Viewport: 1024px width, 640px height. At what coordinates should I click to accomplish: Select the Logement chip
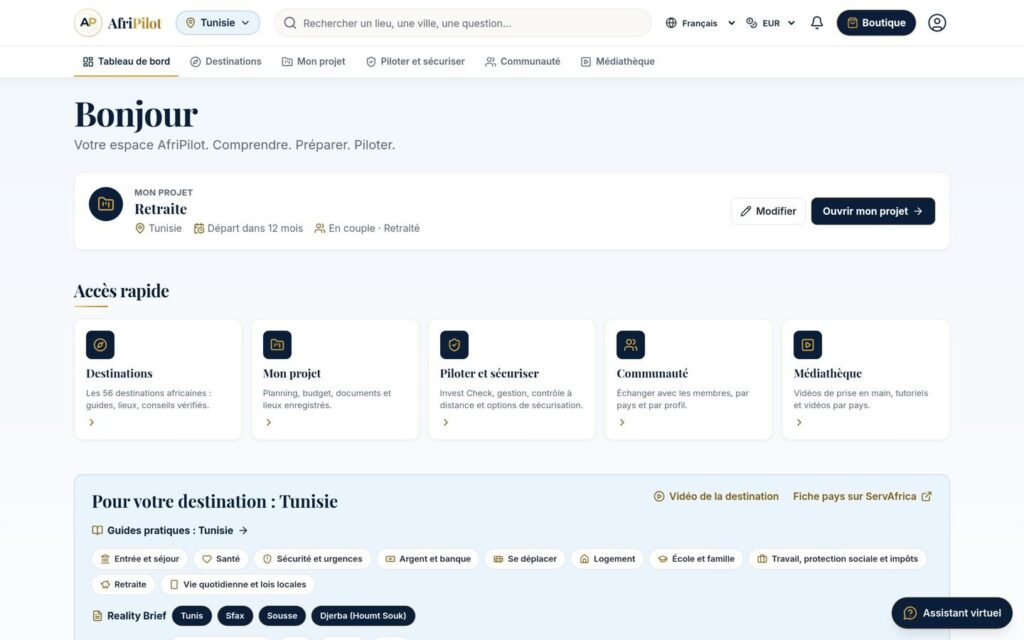coord(607,559)
